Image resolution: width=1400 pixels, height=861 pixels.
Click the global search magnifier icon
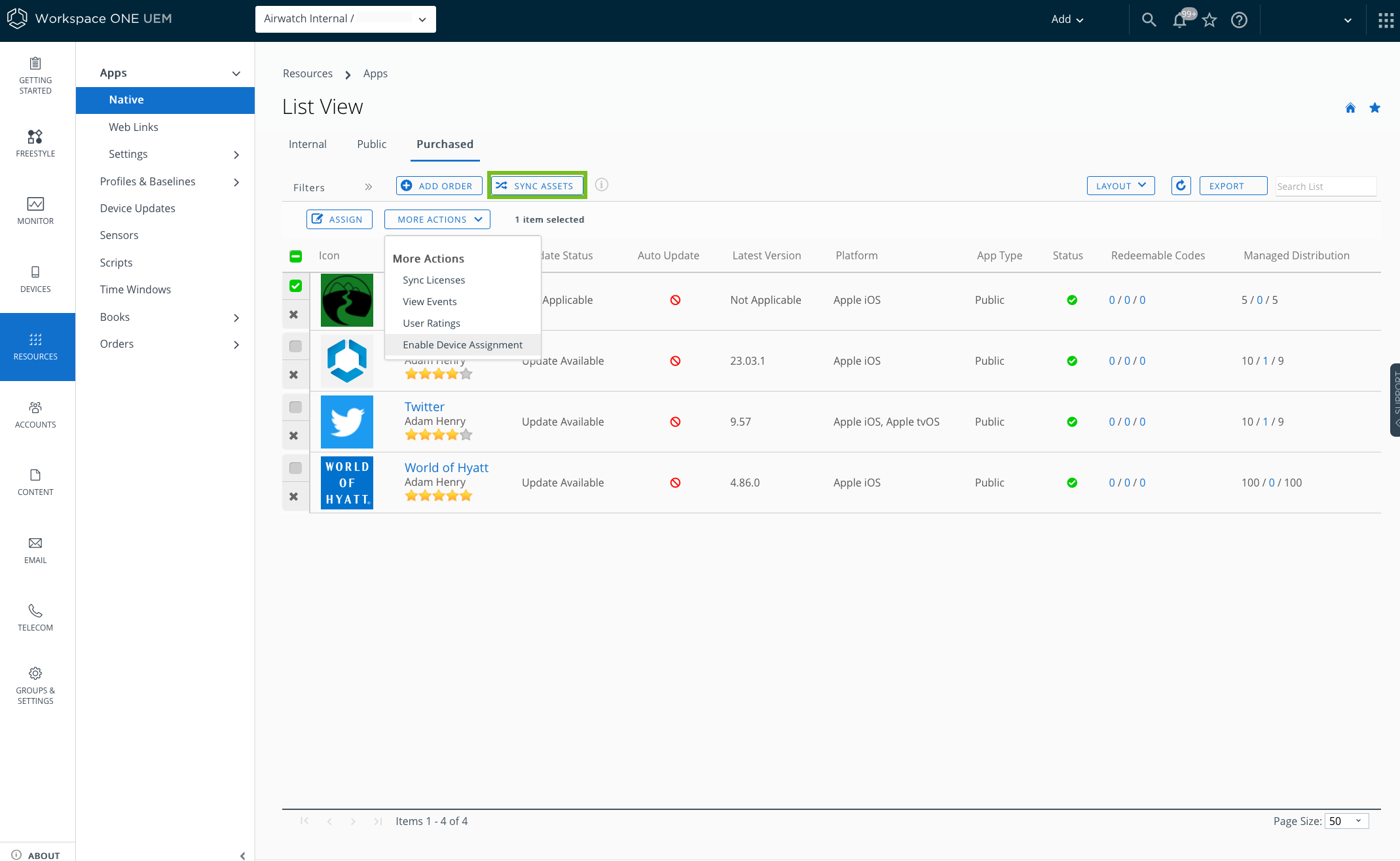coord(1149,20)
